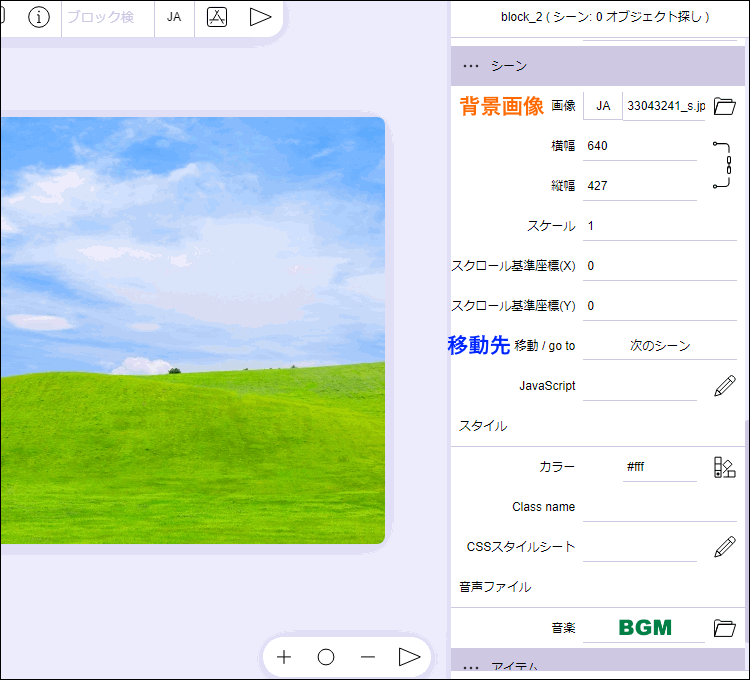The width and height of the screenshot is (750, 680).
Task: Zoom out with the minus button
Action: point(367,657)
